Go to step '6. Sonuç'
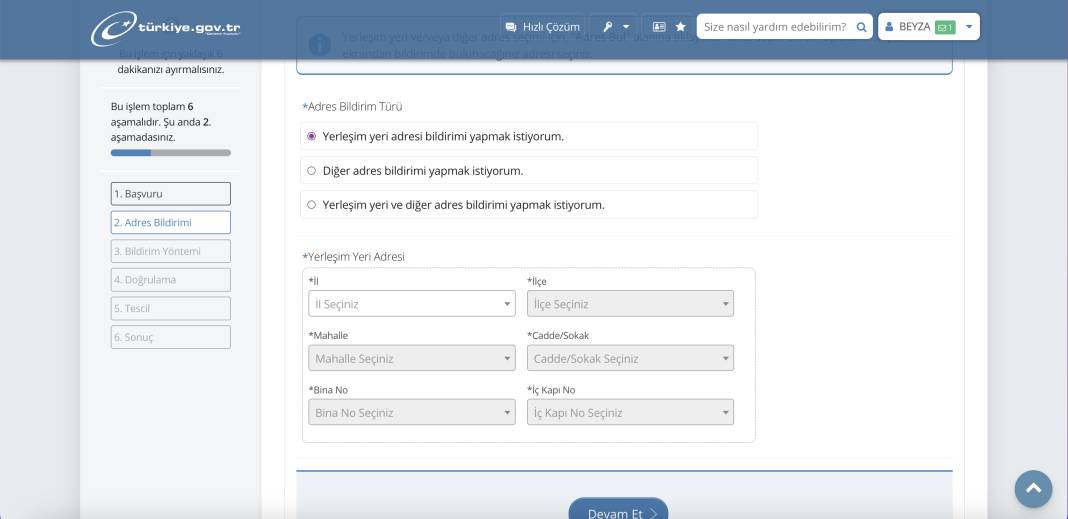The image size is (1068, 519). tap(171, 336)
